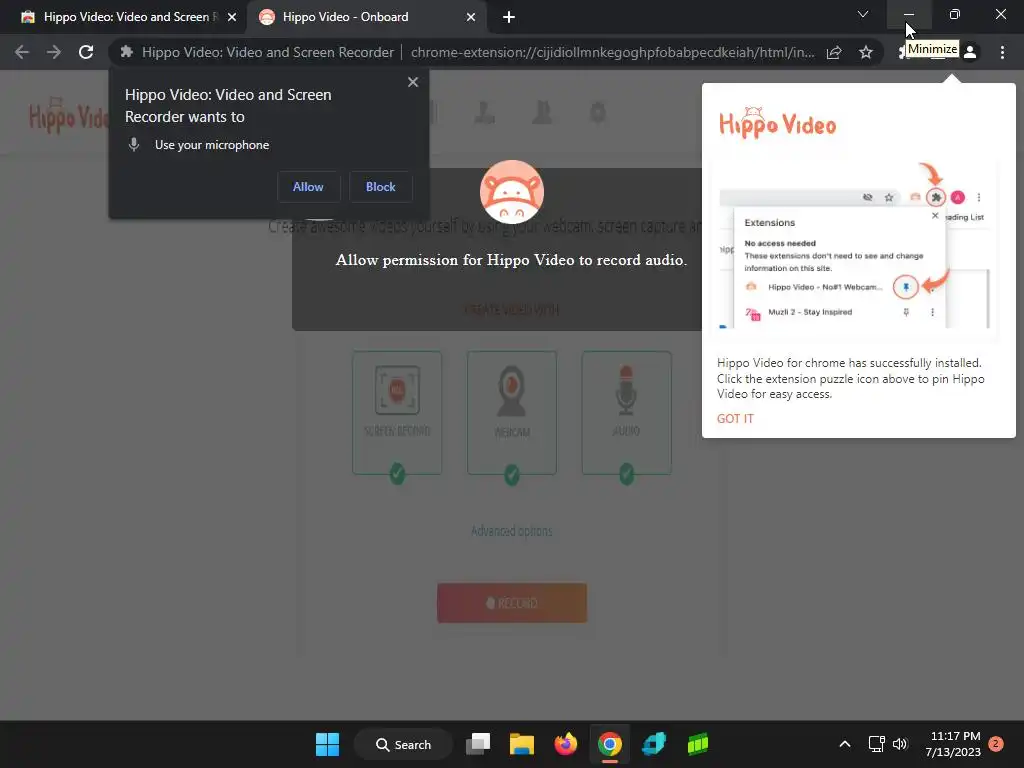
Task: Open network status tray icon
Action: 876,744
